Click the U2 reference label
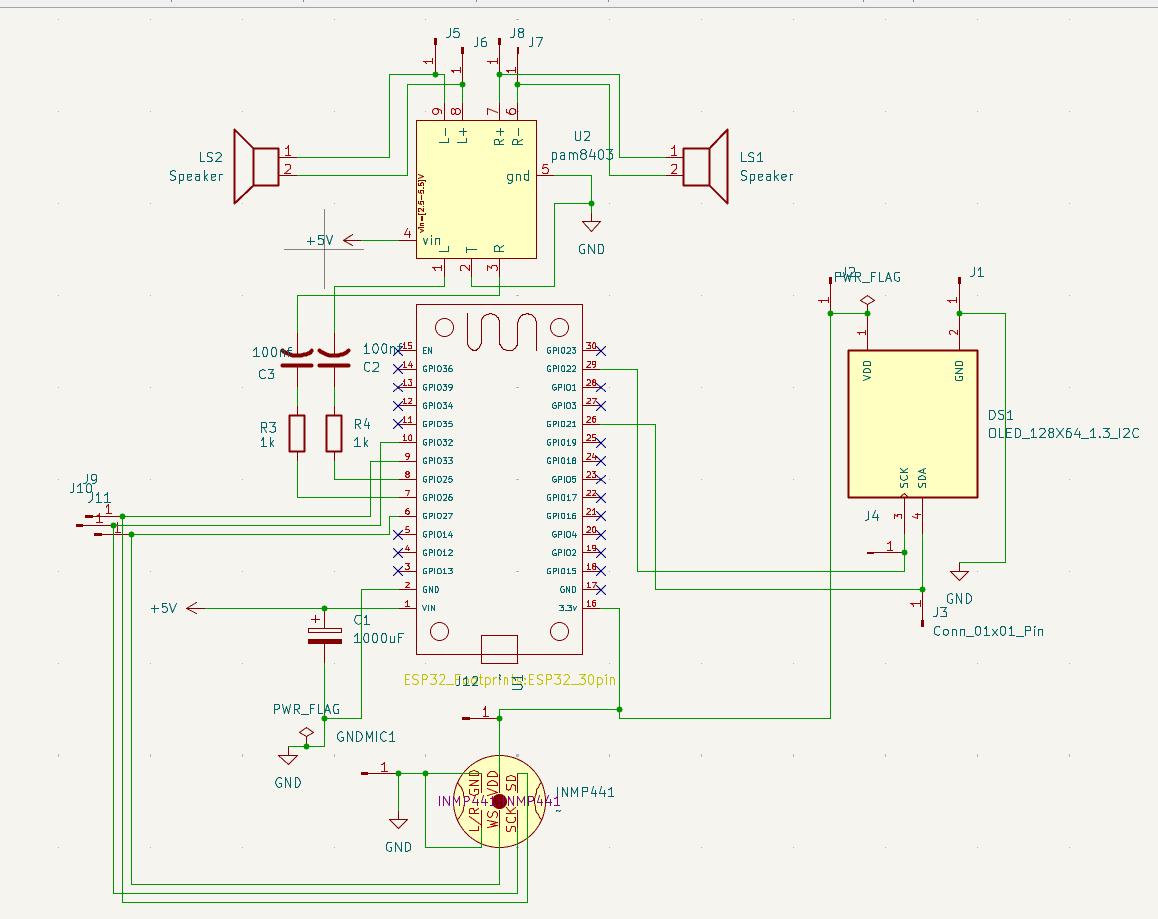Viewport: 1158px width, 919px height. 582,137
